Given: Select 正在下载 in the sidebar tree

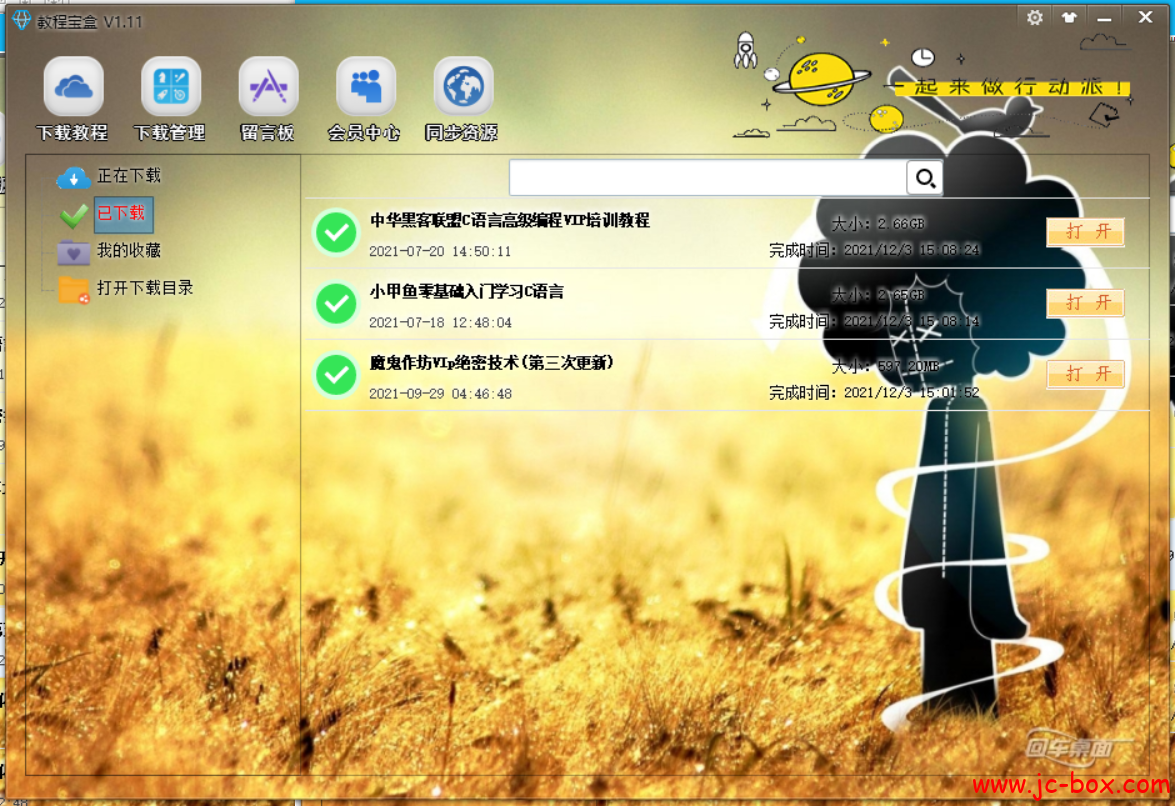Looking at the screenshot, I should tap(128, 176).
